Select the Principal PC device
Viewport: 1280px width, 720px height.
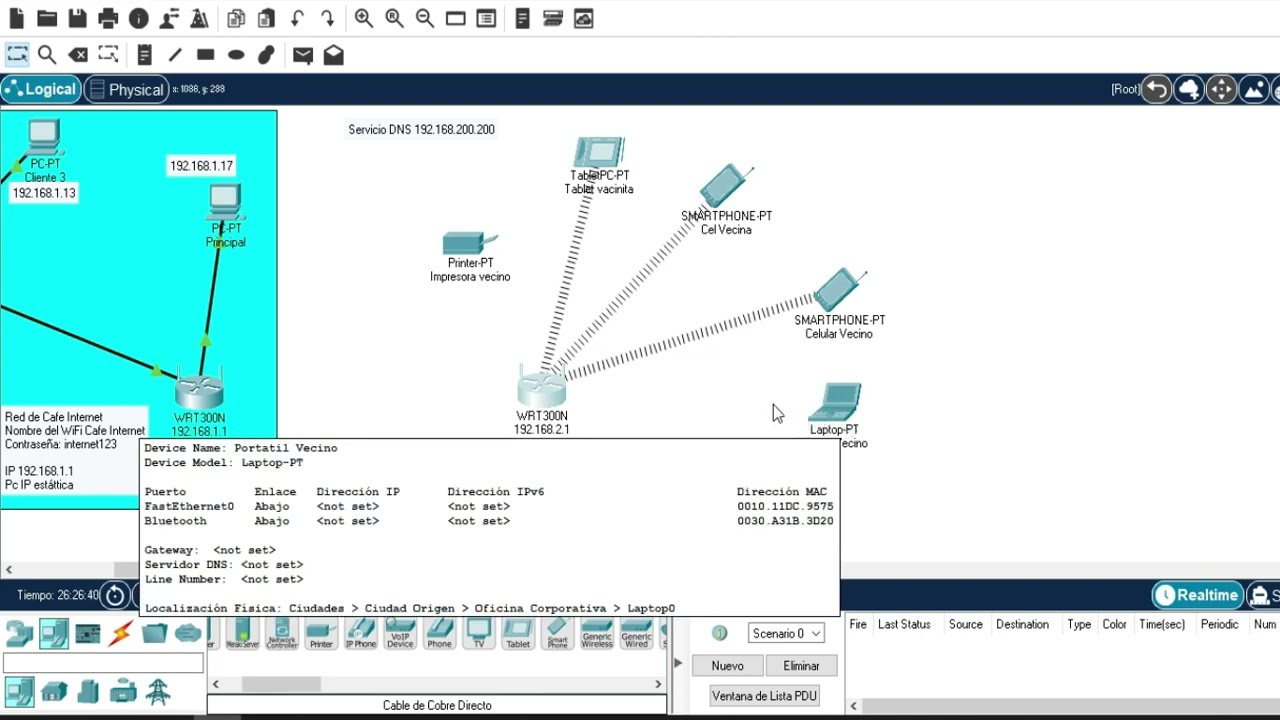click(x=225, y=203)
